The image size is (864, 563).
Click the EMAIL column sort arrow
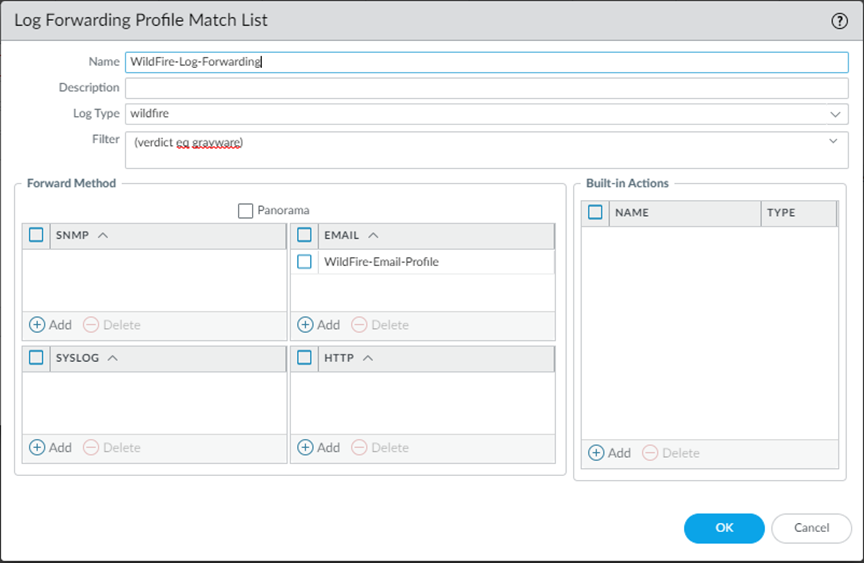pyautogui.click(x=373, y=236)
